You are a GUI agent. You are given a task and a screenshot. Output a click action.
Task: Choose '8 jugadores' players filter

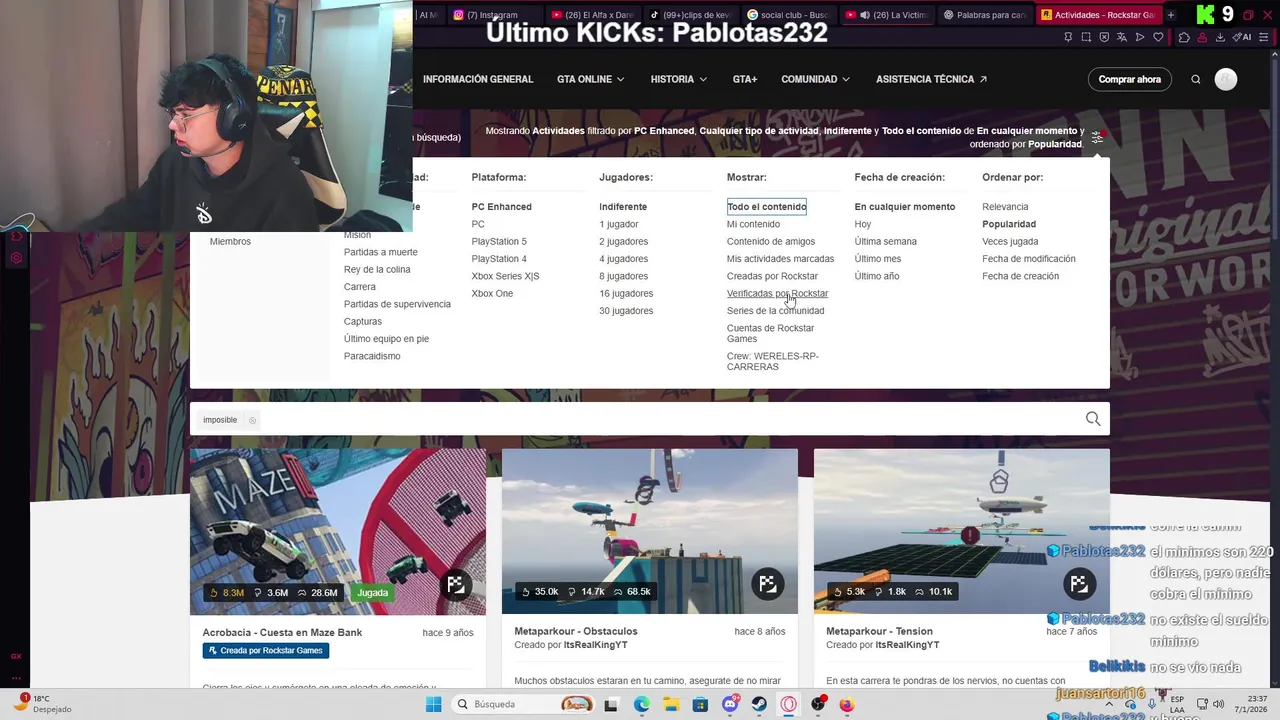pyautogui.click(x=623, y=276)
